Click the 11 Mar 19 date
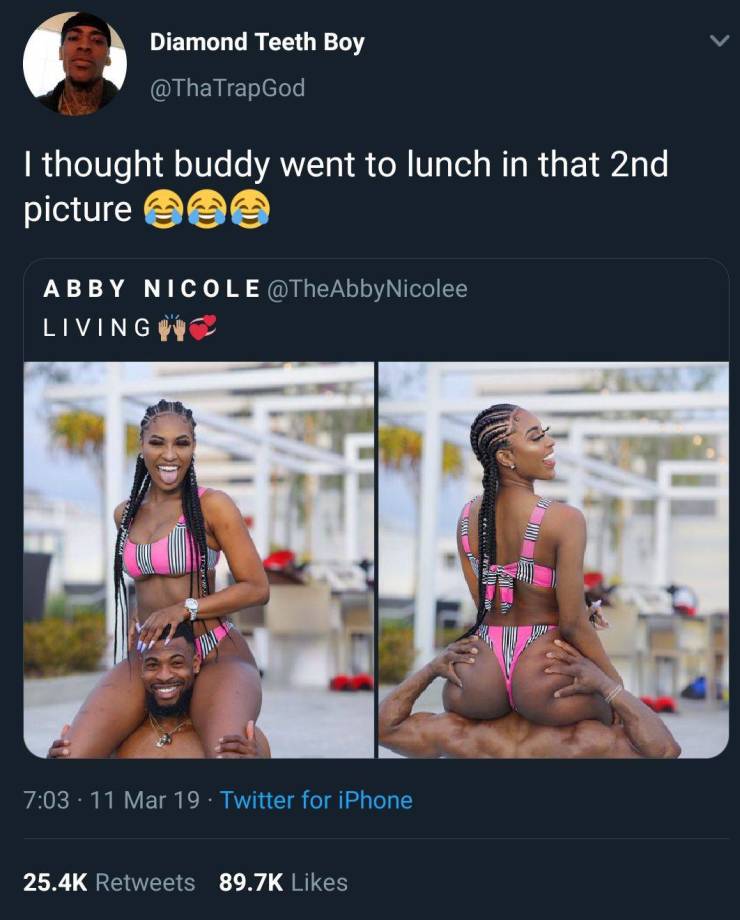 tap(145, 800)
